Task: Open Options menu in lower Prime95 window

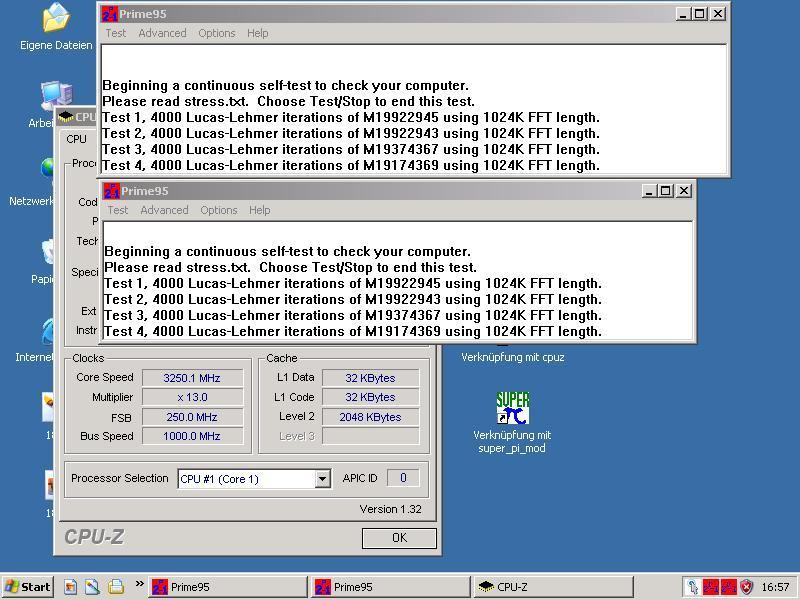Action: [x=219, y=210]
